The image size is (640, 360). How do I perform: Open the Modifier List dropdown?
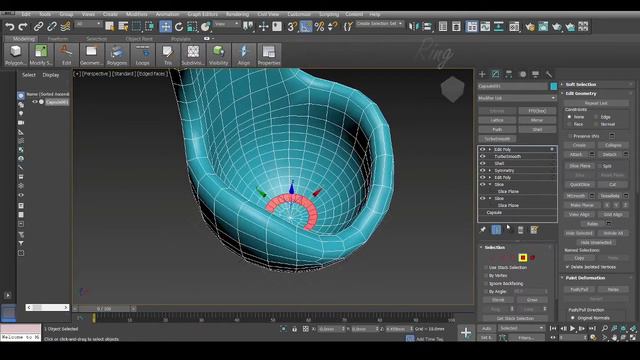point(517,98)
